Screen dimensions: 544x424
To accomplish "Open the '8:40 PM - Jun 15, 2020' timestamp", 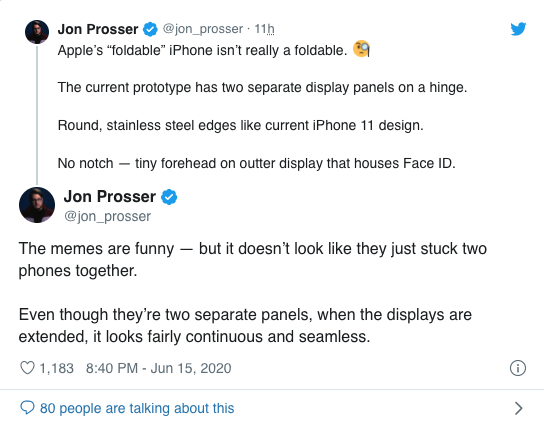I will 159,368.
